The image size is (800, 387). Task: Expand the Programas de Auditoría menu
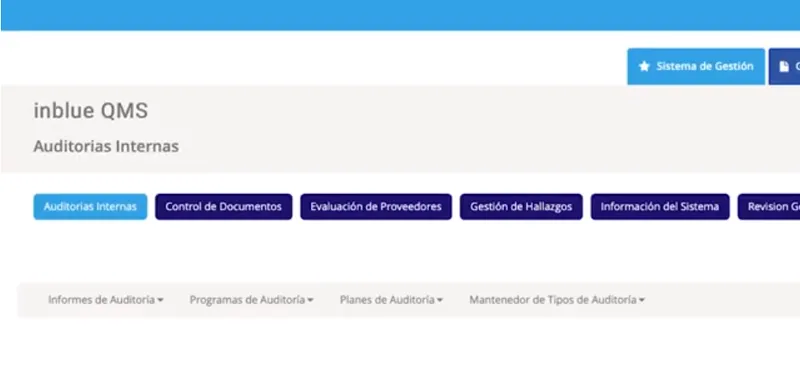[x=252, y=300]
